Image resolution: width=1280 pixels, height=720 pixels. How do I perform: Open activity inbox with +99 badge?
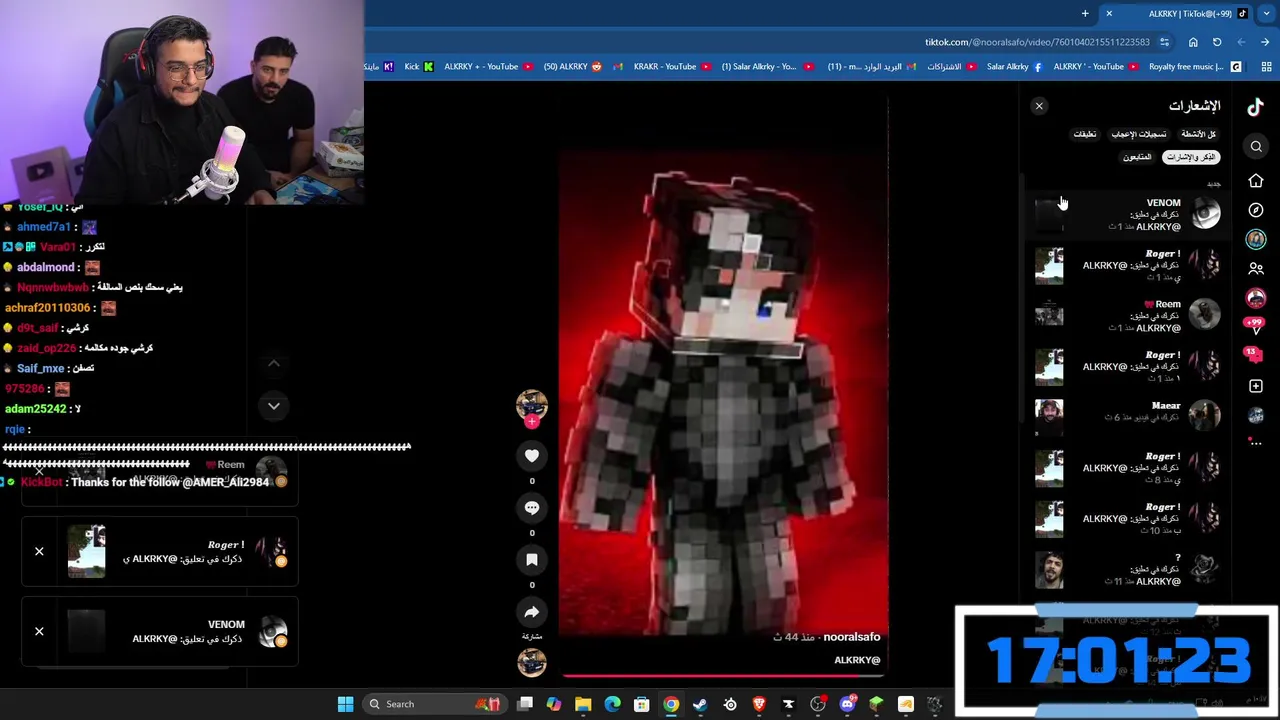[1255, 324]
